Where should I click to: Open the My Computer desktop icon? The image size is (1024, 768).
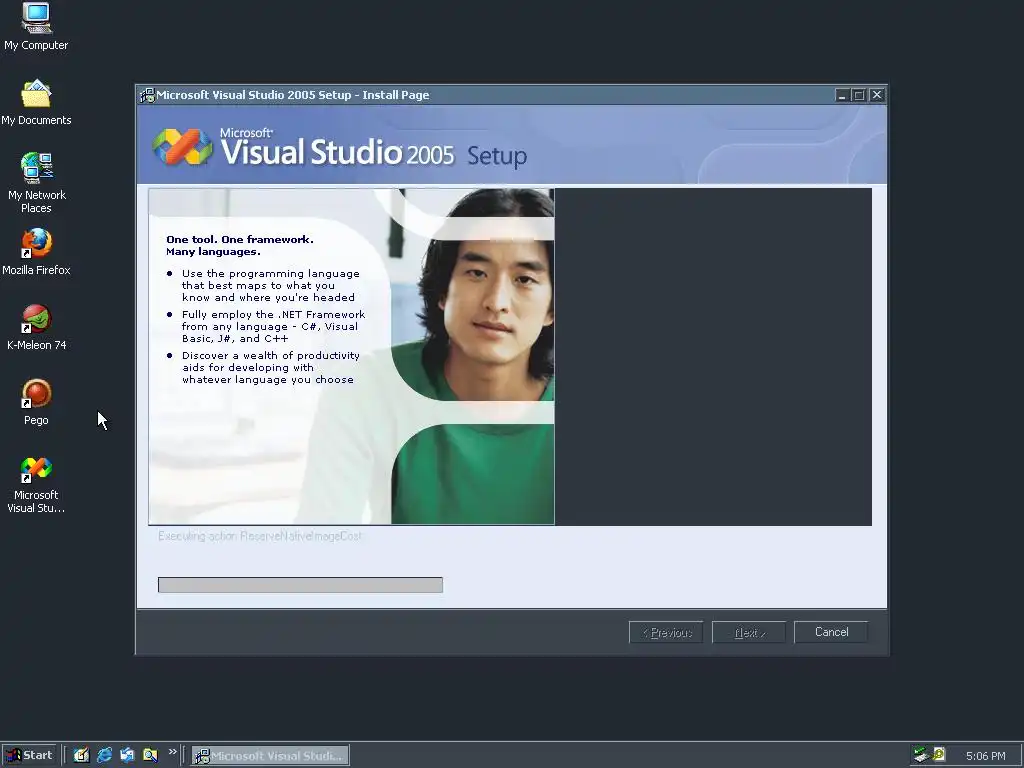tap(36, 26)
